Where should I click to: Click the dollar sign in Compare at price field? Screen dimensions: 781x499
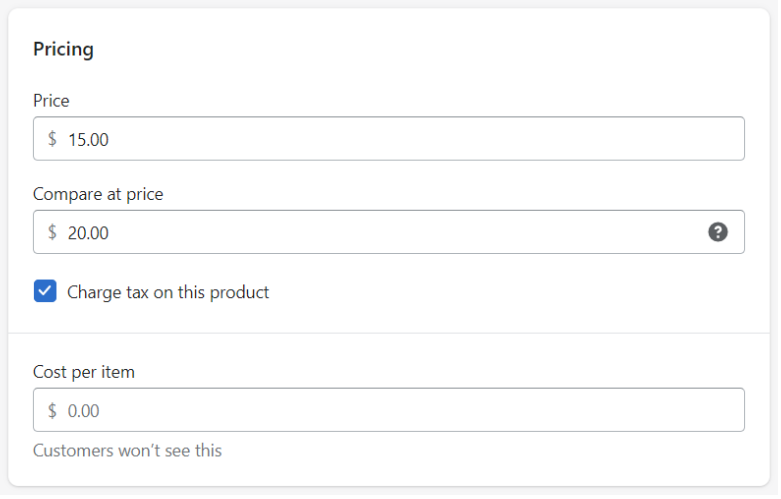click(x=52, y=233)
